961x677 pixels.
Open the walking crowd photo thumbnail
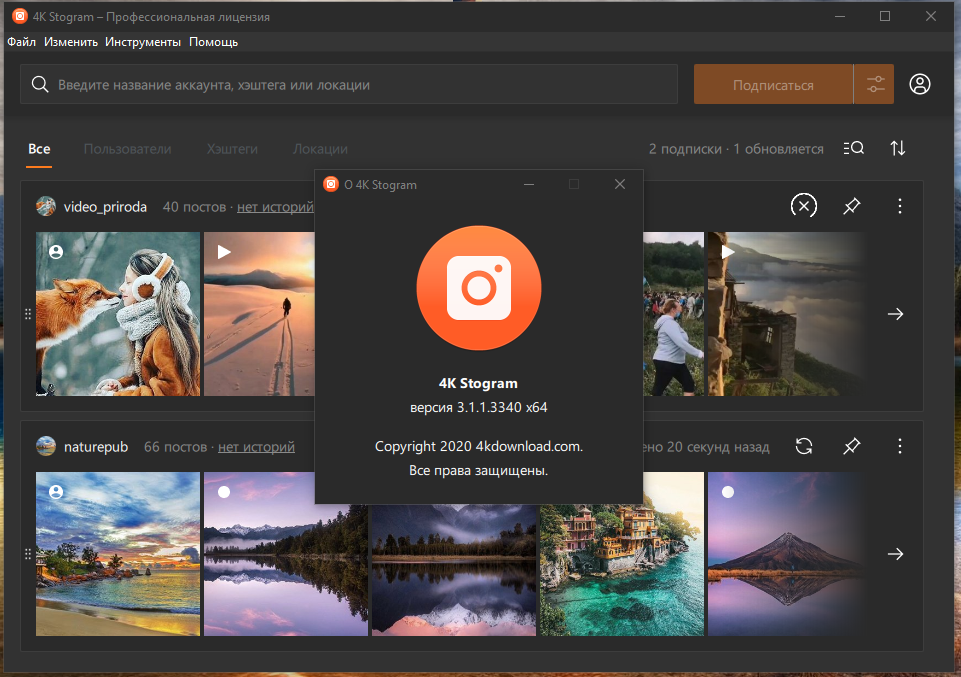pyautogui.click(x=674, y=314)
